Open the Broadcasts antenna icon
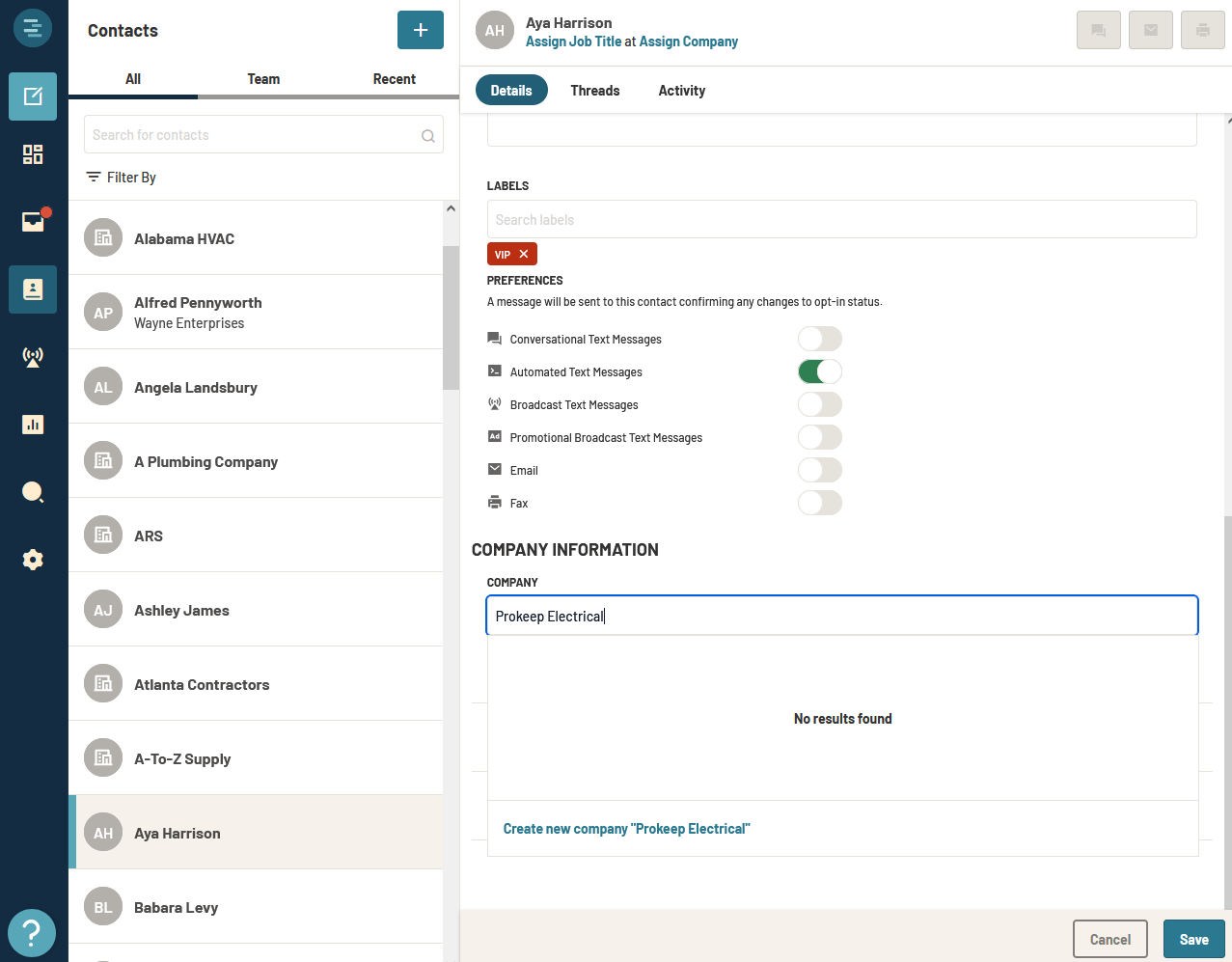The height and width of the screenshot is (962, 1232). [32, 356]
